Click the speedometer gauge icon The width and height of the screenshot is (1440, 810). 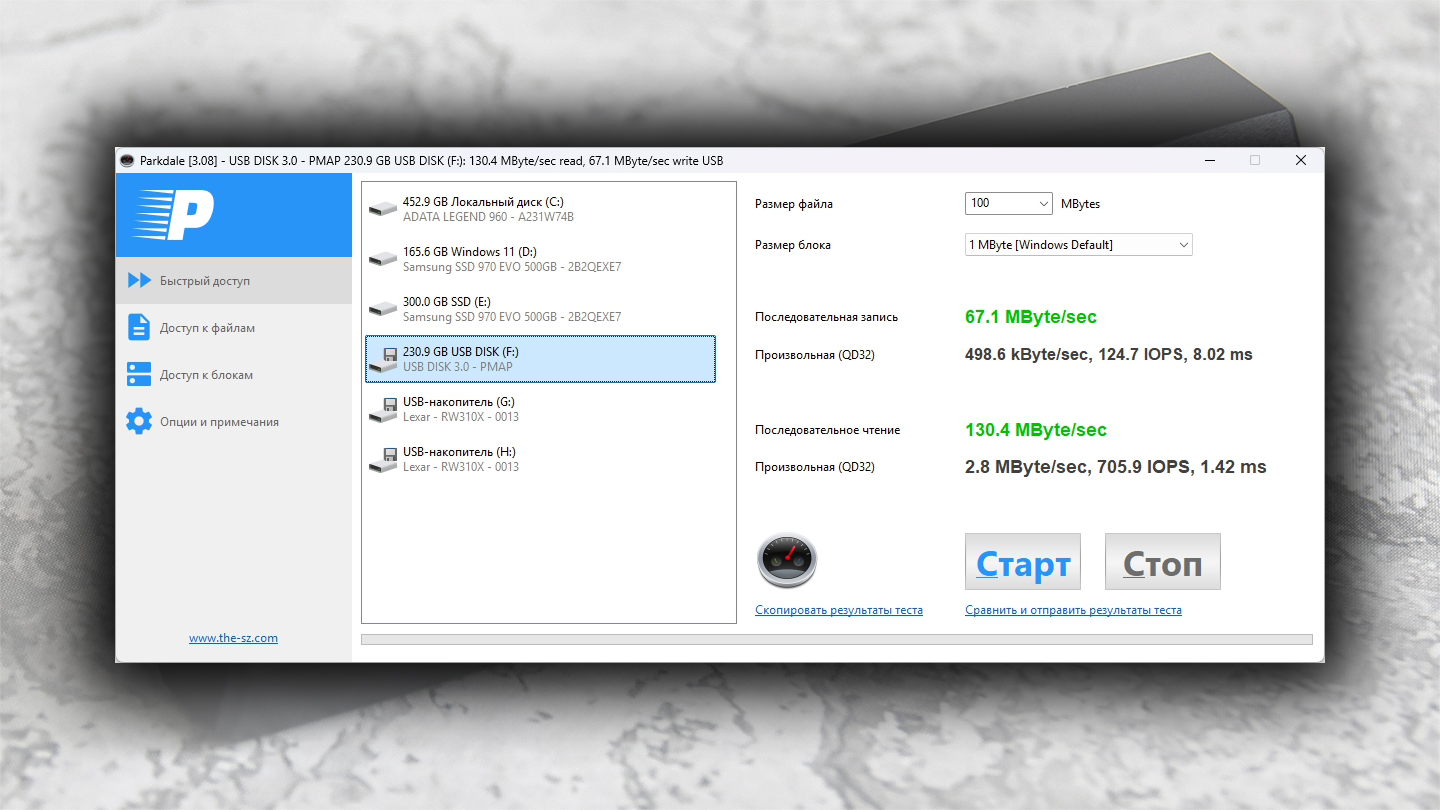pyautogui.click(x=787, y=561)
